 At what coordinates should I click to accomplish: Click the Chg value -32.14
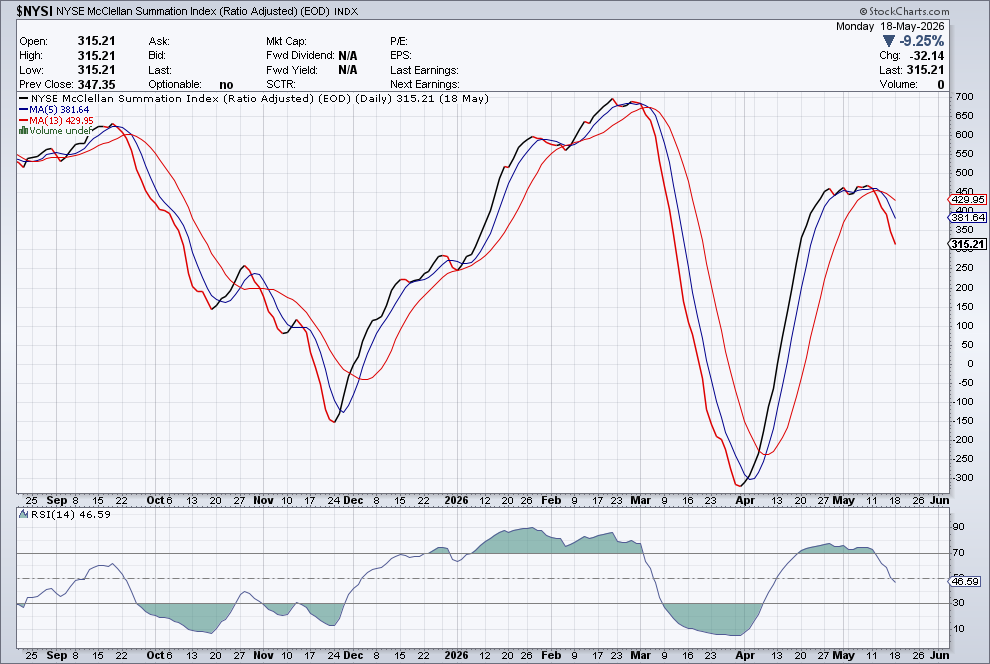(927, 56)
